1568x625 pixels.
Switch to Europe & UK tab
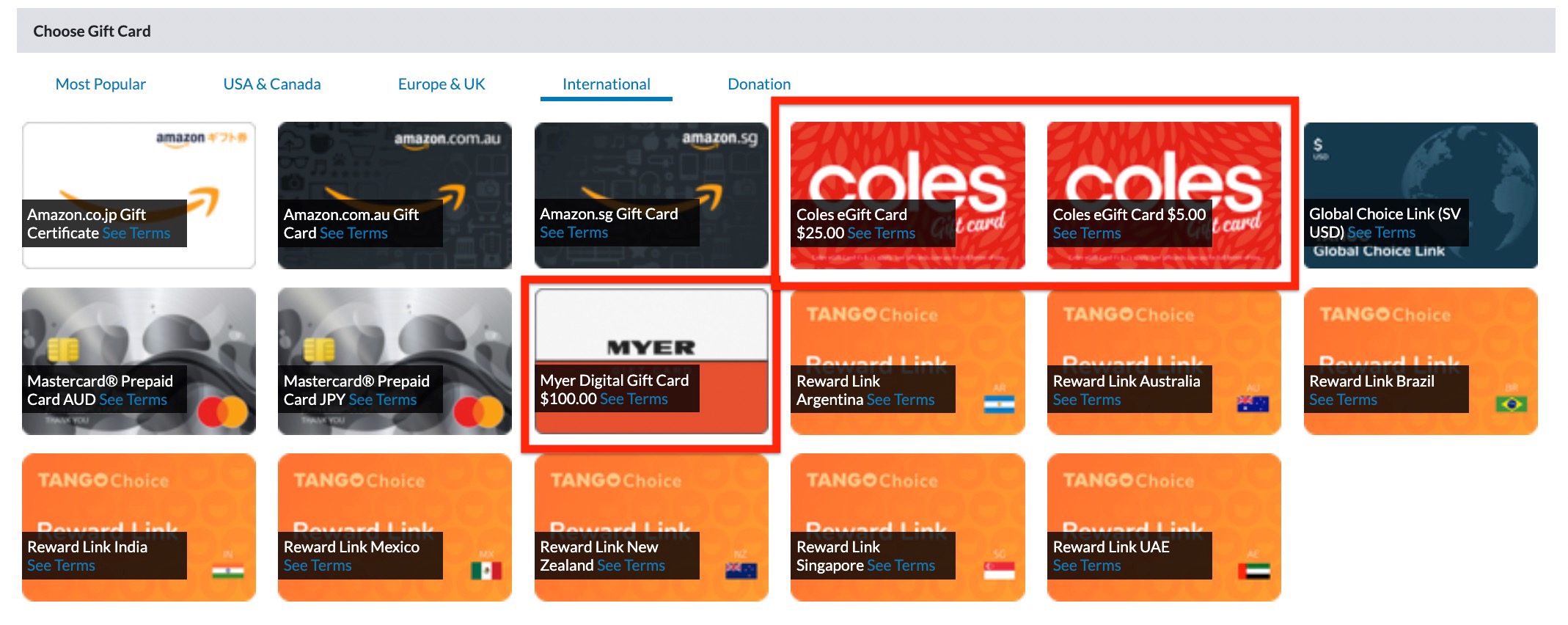pos(442,84)
